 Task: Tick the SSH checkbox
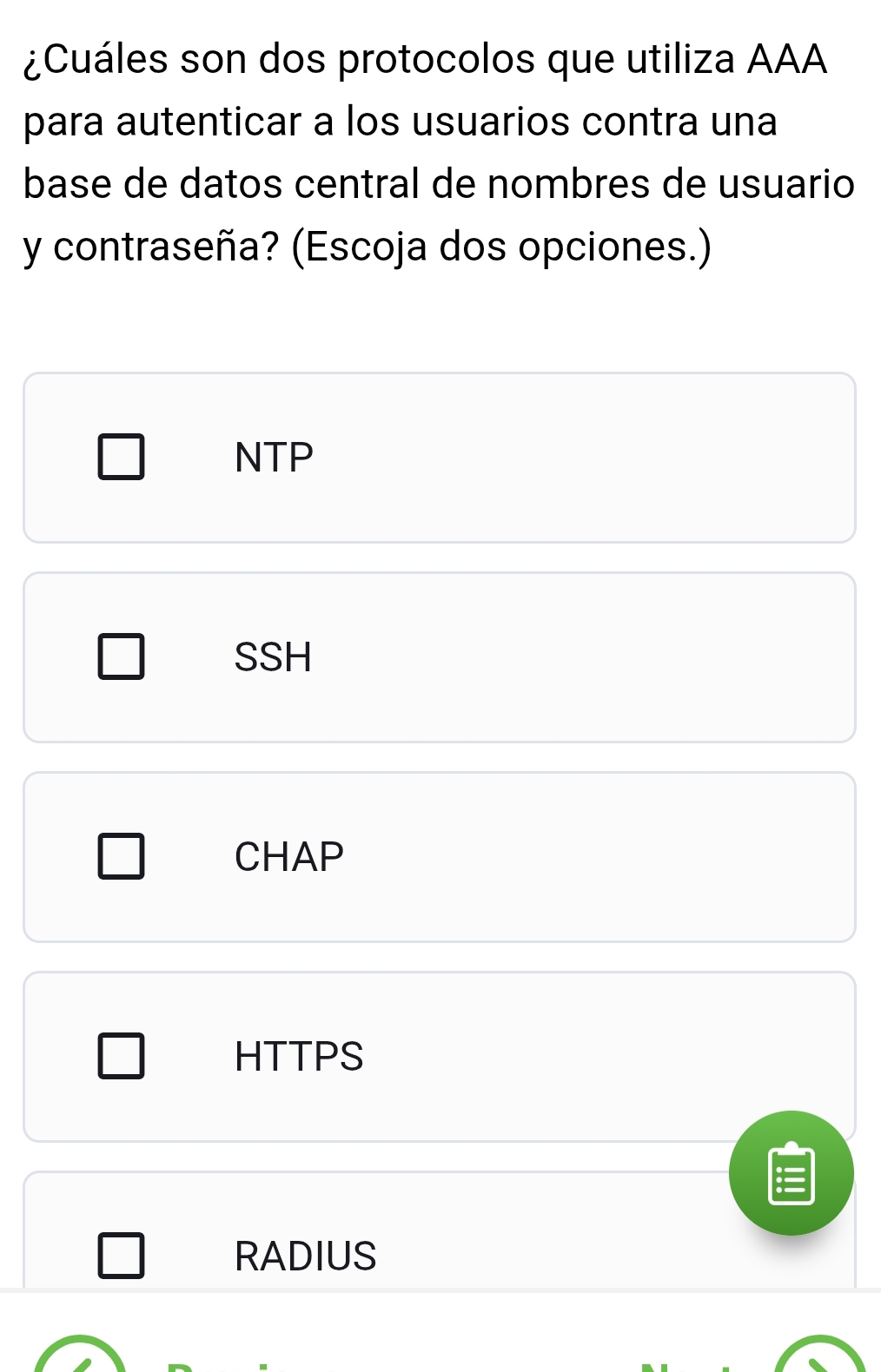tap(121, 657)
